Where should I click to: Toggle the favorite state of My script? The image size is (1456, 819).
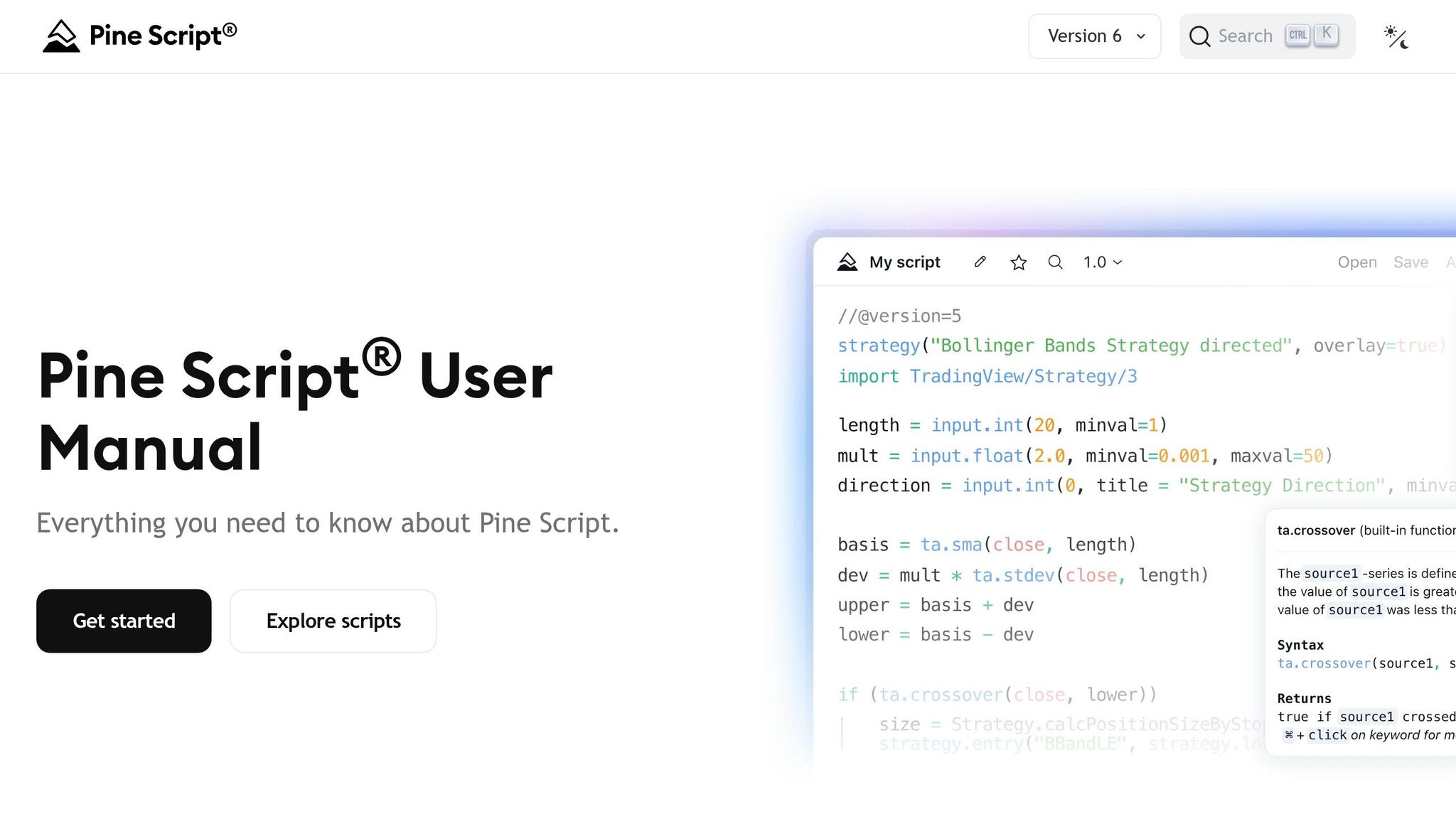tap(1019, 262)
